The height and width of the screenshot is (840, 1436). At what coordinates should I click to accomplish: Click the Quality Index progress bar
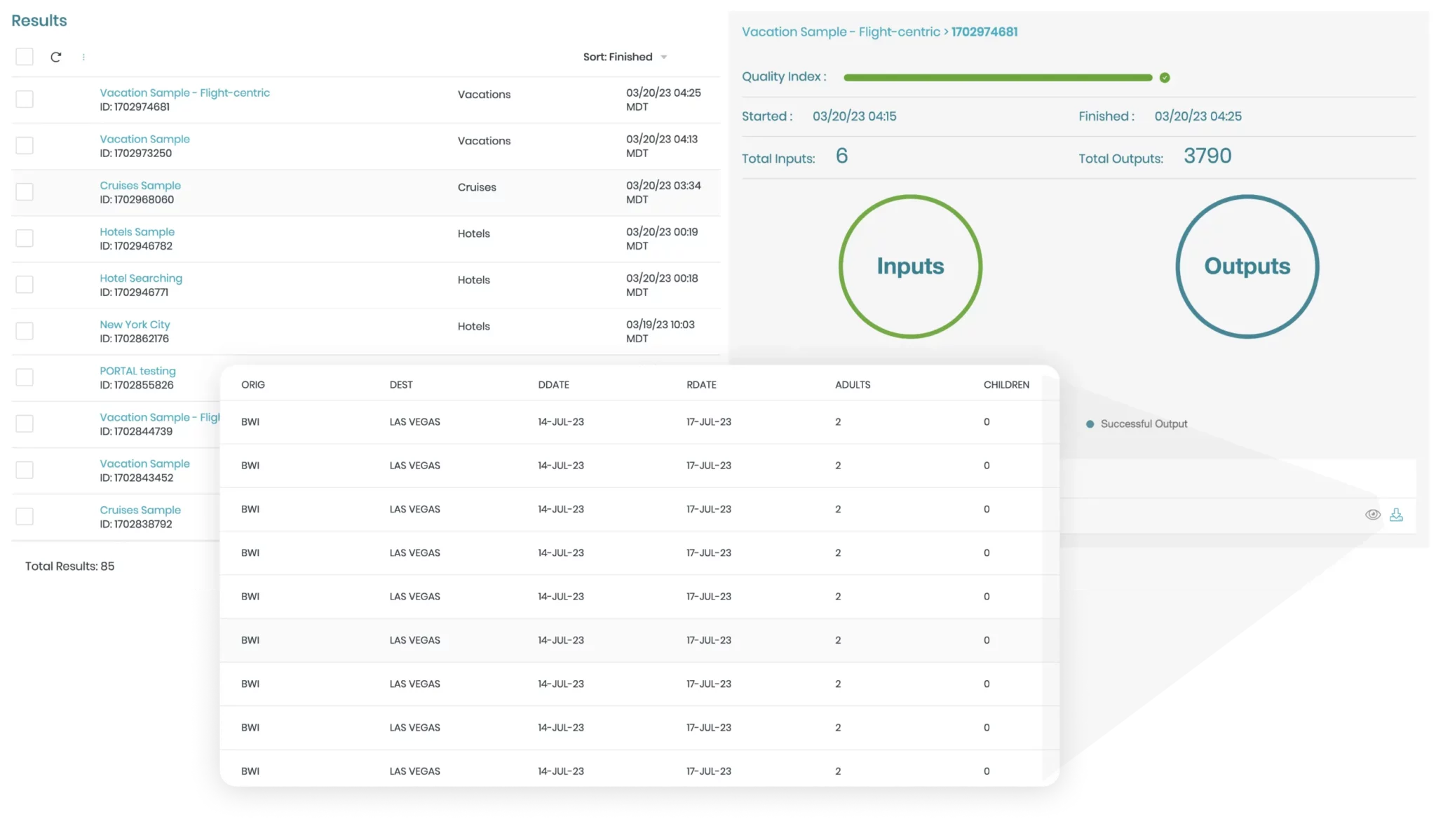[x=998, y=78]
